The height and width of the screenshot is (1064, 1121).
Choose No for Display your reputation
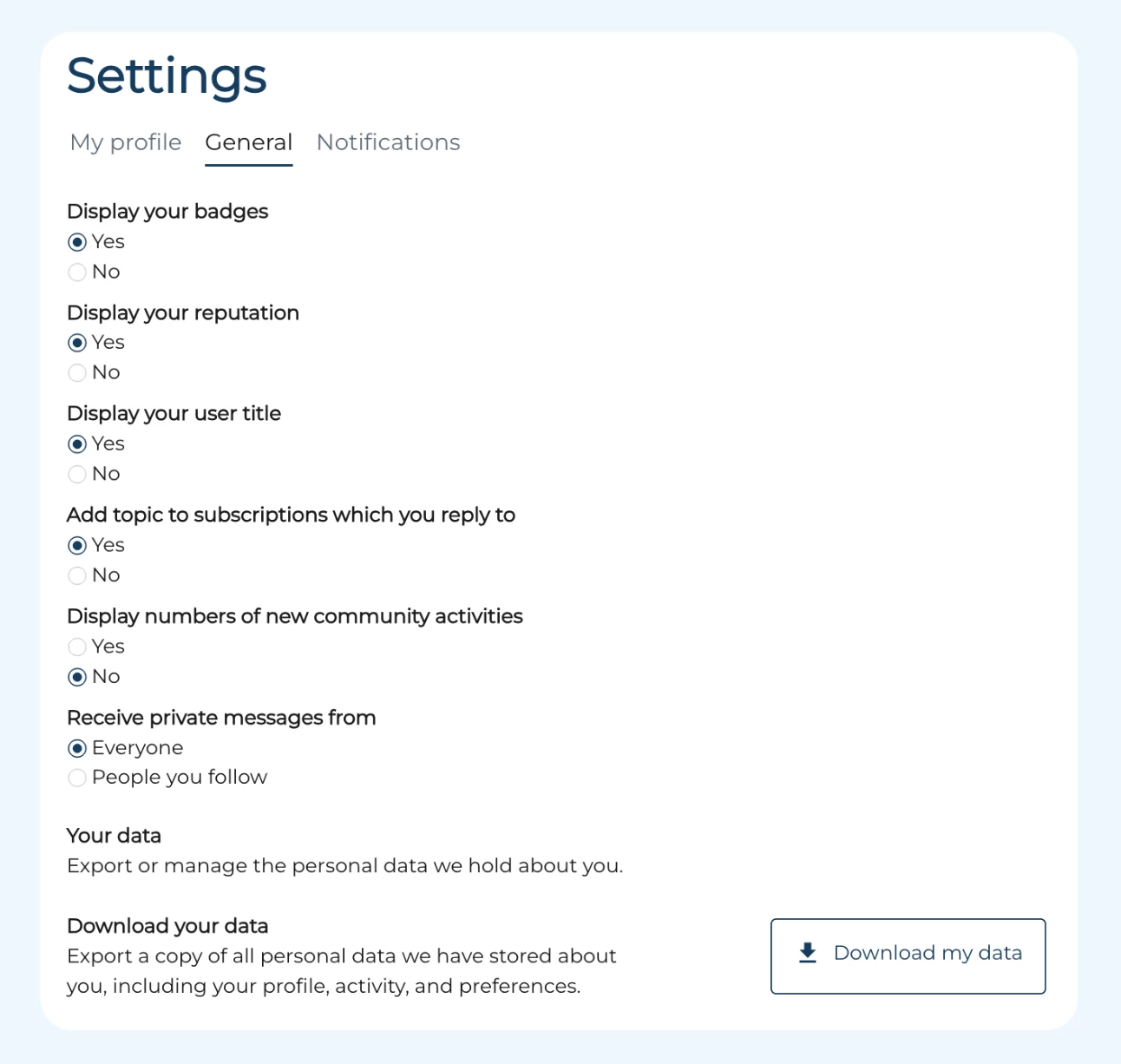click(x=77, y=372)
